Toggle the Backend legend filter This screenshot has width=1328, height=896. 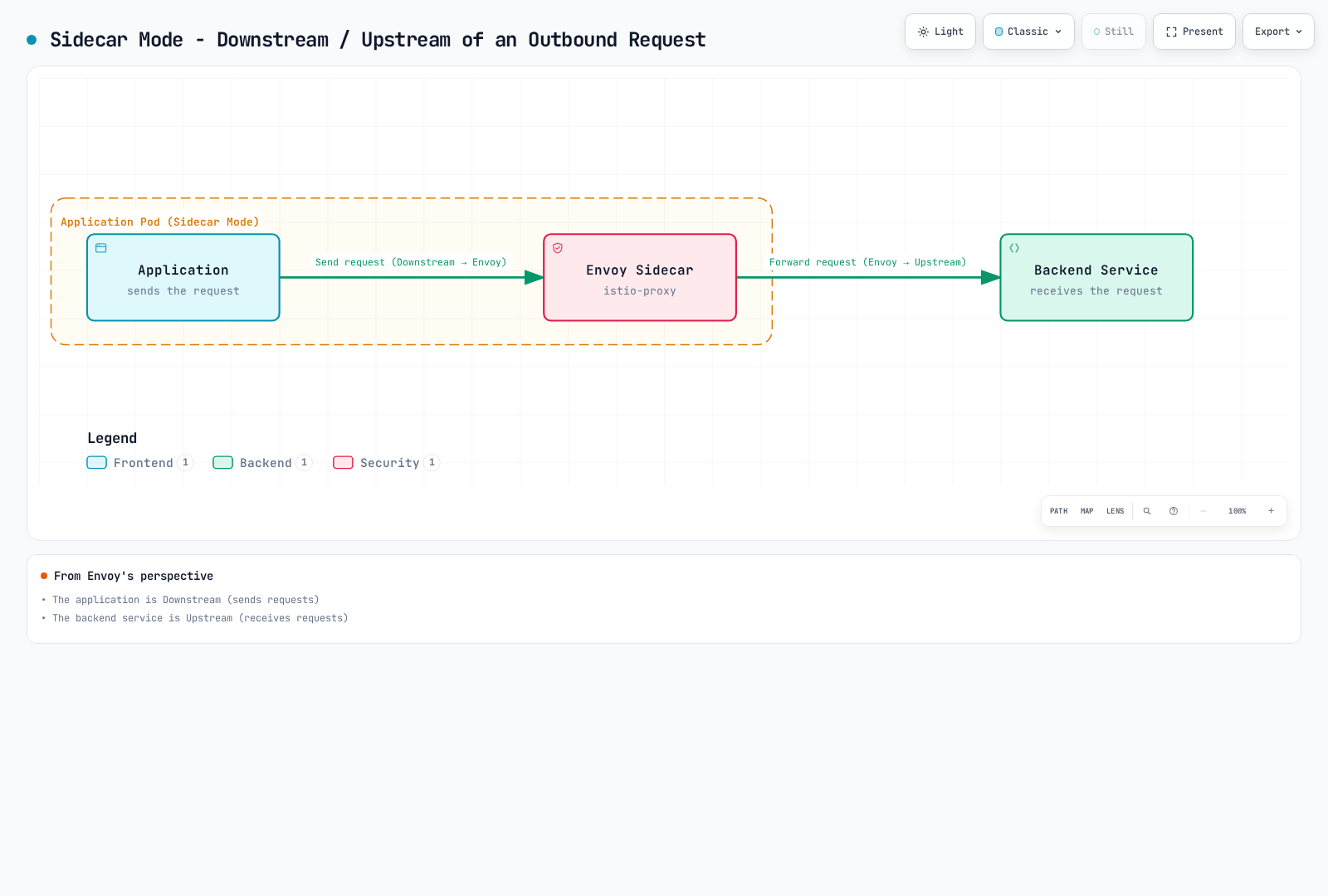(x=262, y=463)
